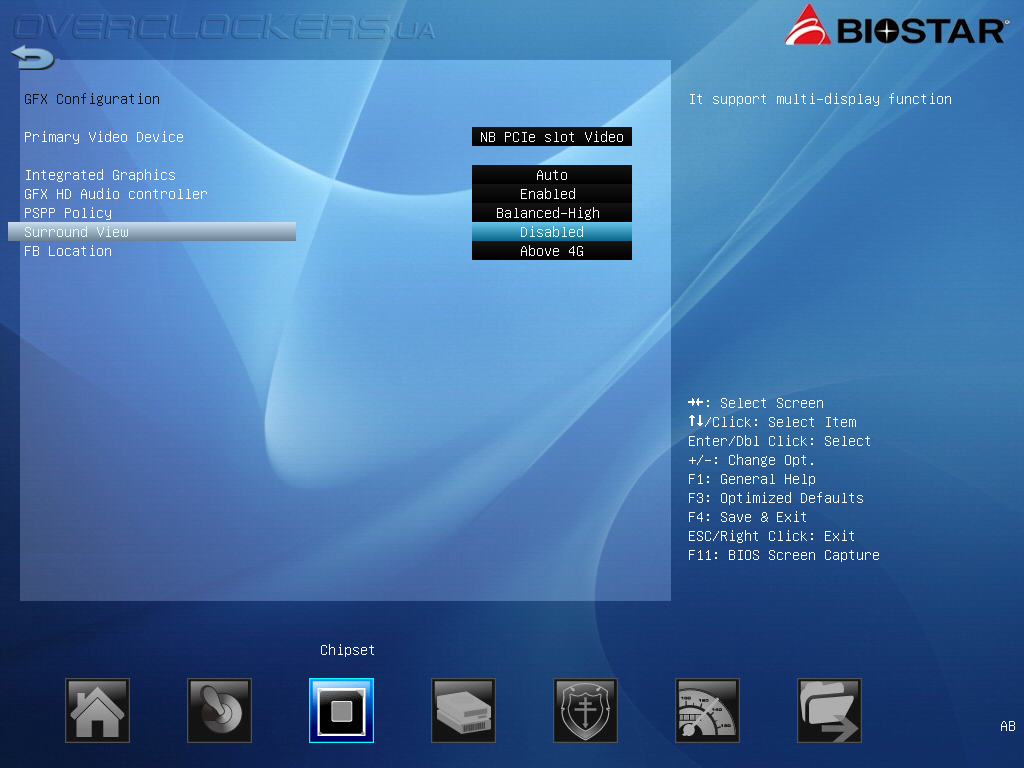Click F11: BIOS Screen Capture help line
This screenshot has height=768, width=1024.
pyautogui.click(x=784, y=555)
